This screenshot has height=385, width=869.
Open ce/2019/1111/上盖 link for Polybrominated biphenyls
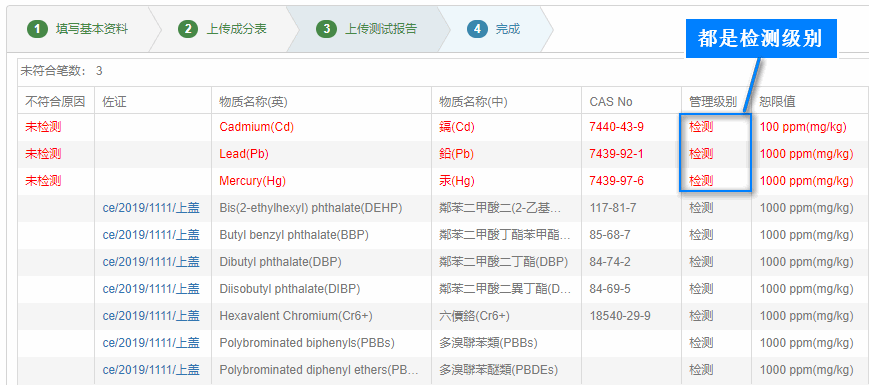[x=151, y=343]
